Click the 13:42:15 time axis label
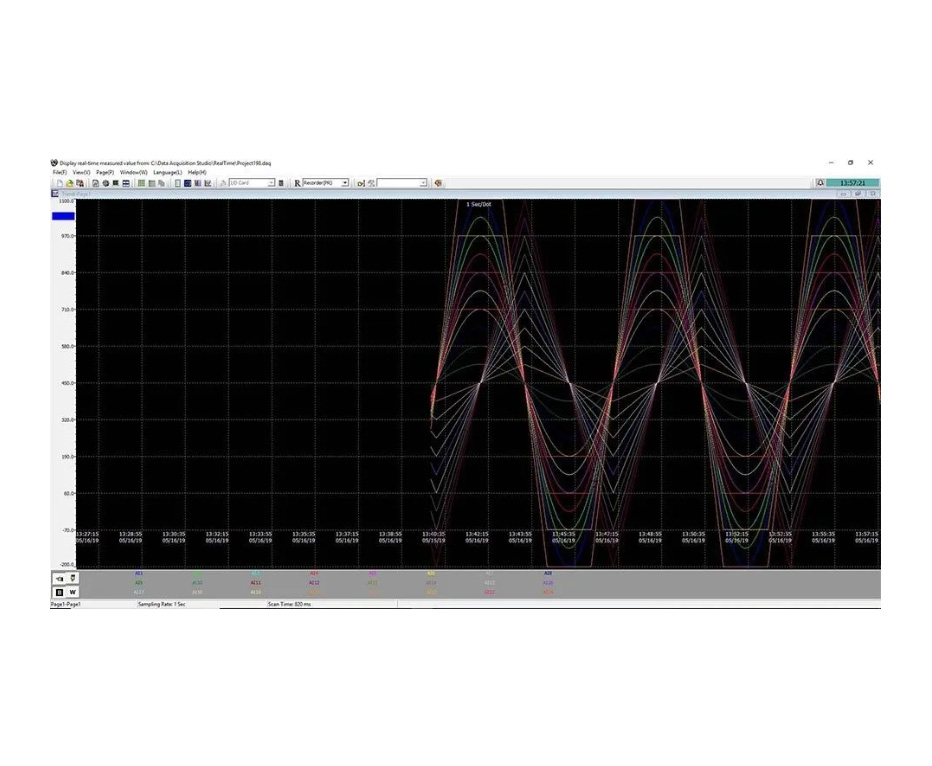932x766 pixels. coord(477,534)
